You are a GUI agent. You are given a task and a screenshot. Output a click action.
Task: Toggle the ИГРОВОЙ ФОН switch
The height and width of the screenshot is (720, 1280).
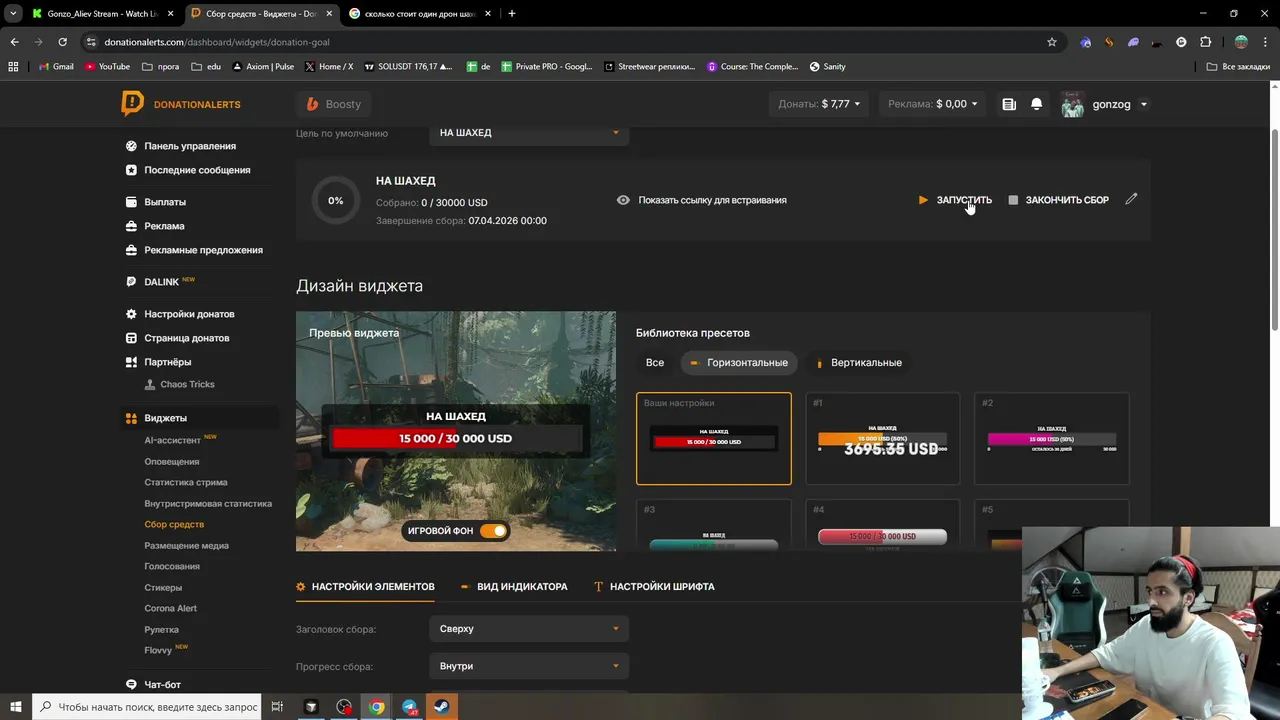(493, 531)
